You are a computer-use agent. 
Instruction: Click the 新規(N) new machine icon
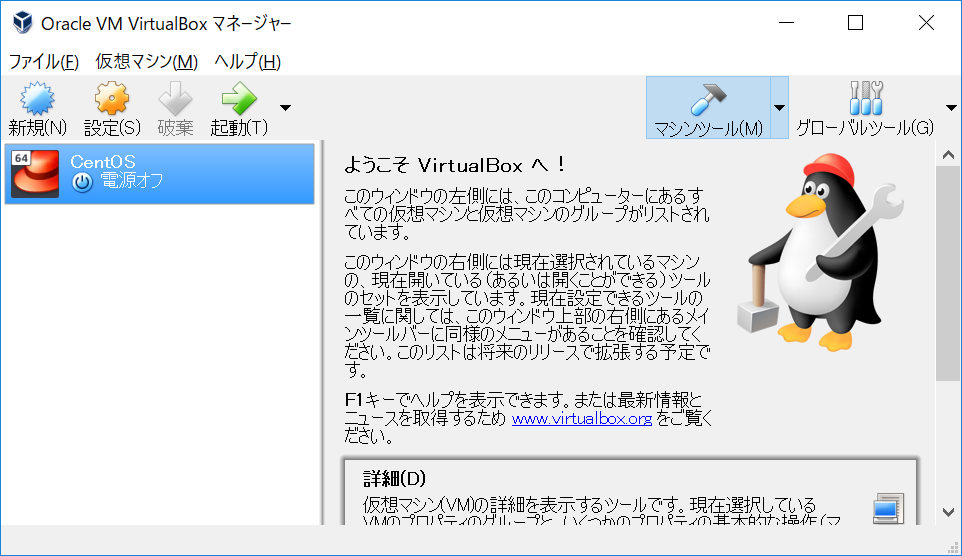37,98
